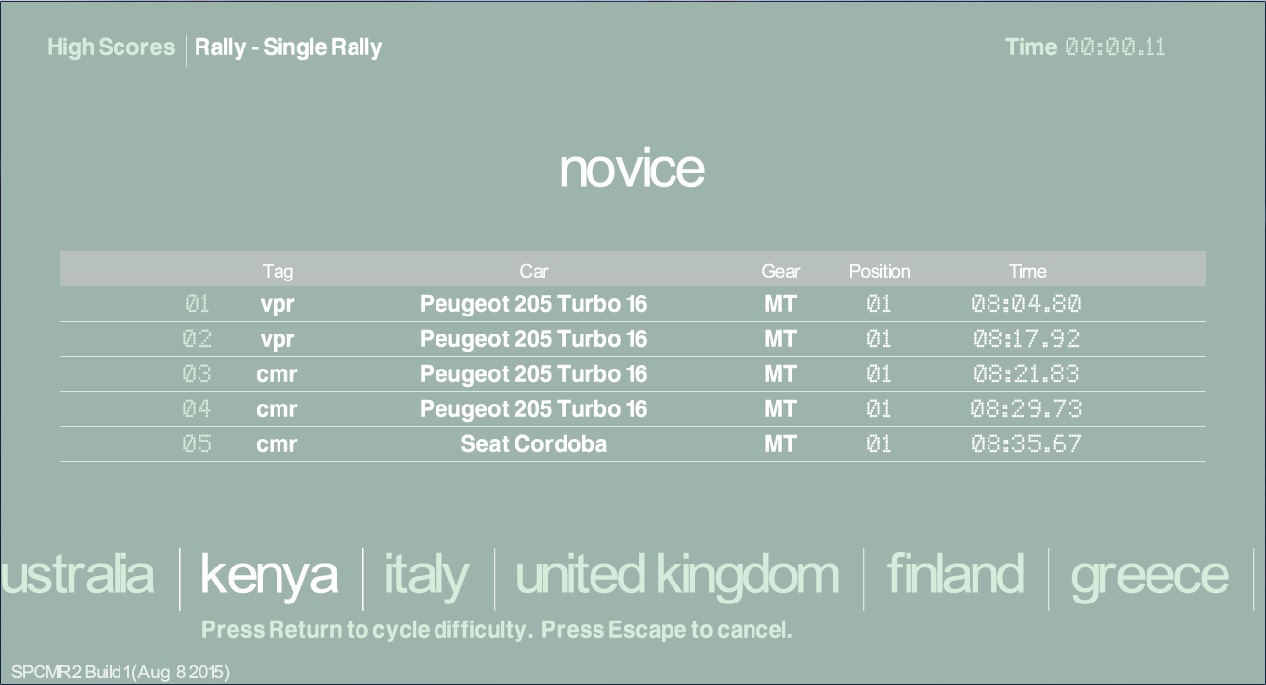
Task: Switch to finland high scores
Action: [x=955, y=576]
